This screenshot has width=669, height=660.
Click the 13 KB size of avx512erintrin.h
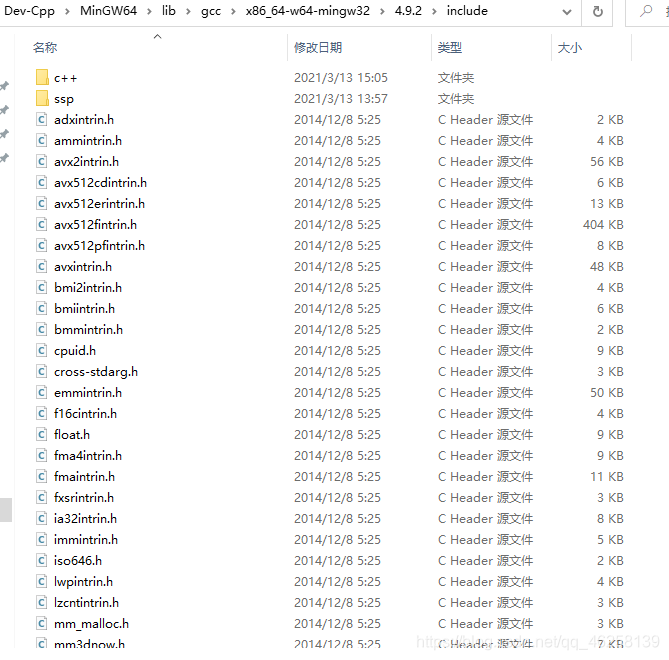click(607, 204)
